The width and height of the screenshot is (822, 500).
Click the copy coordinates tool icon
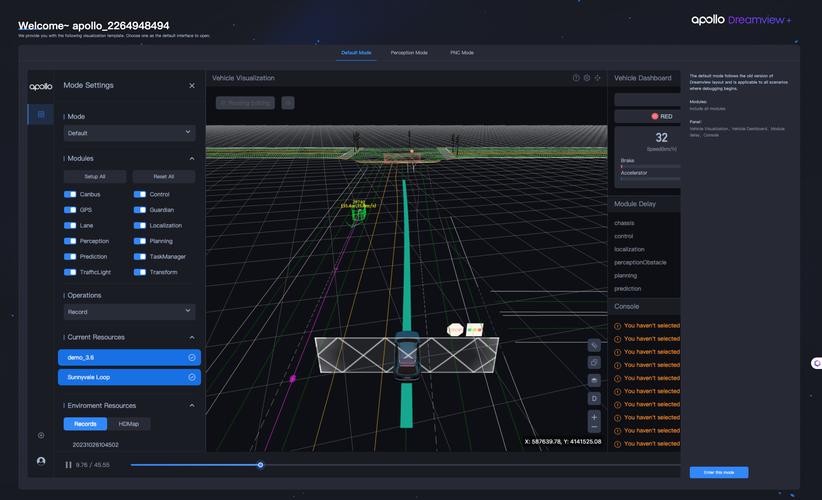point(594,363)
